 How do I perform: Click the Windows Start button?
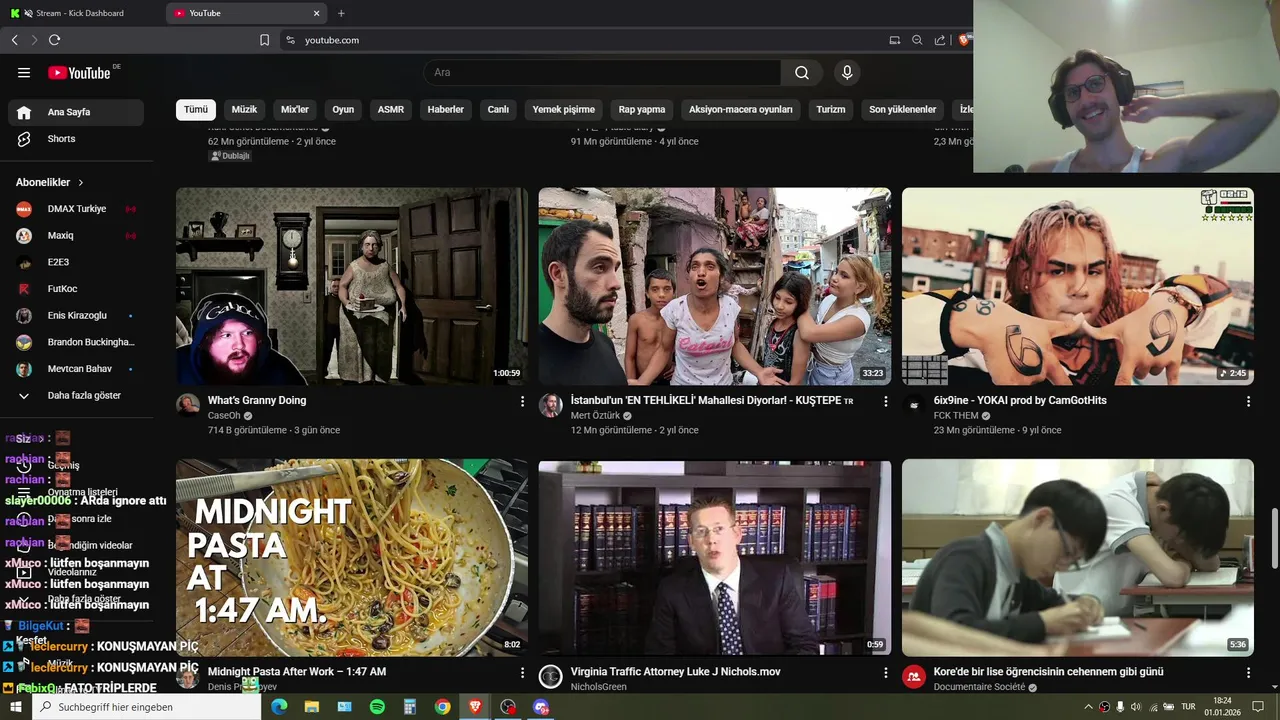(15, 707)
